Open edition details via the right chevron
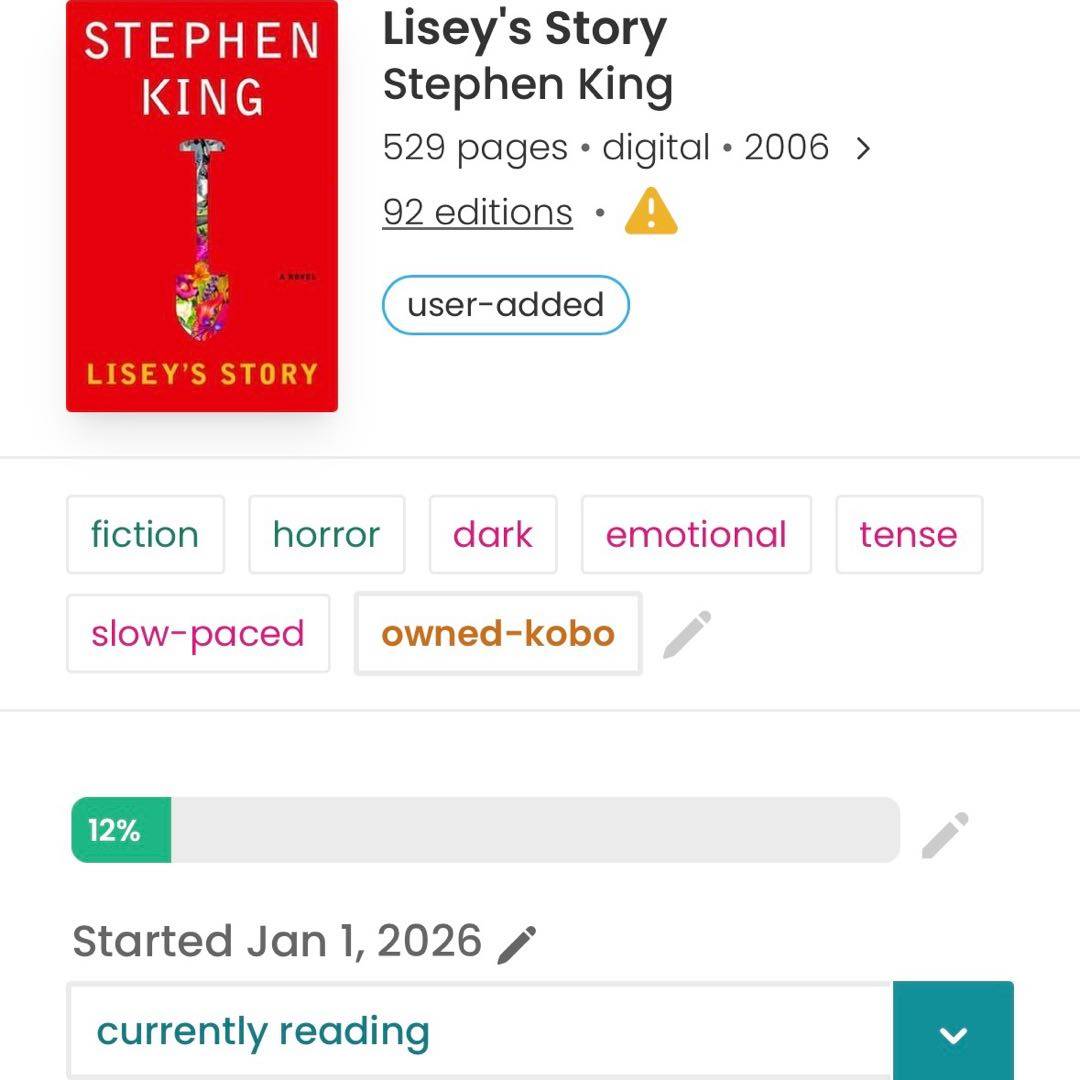The image size is (1080, 1080). click(x=863, y=149)
